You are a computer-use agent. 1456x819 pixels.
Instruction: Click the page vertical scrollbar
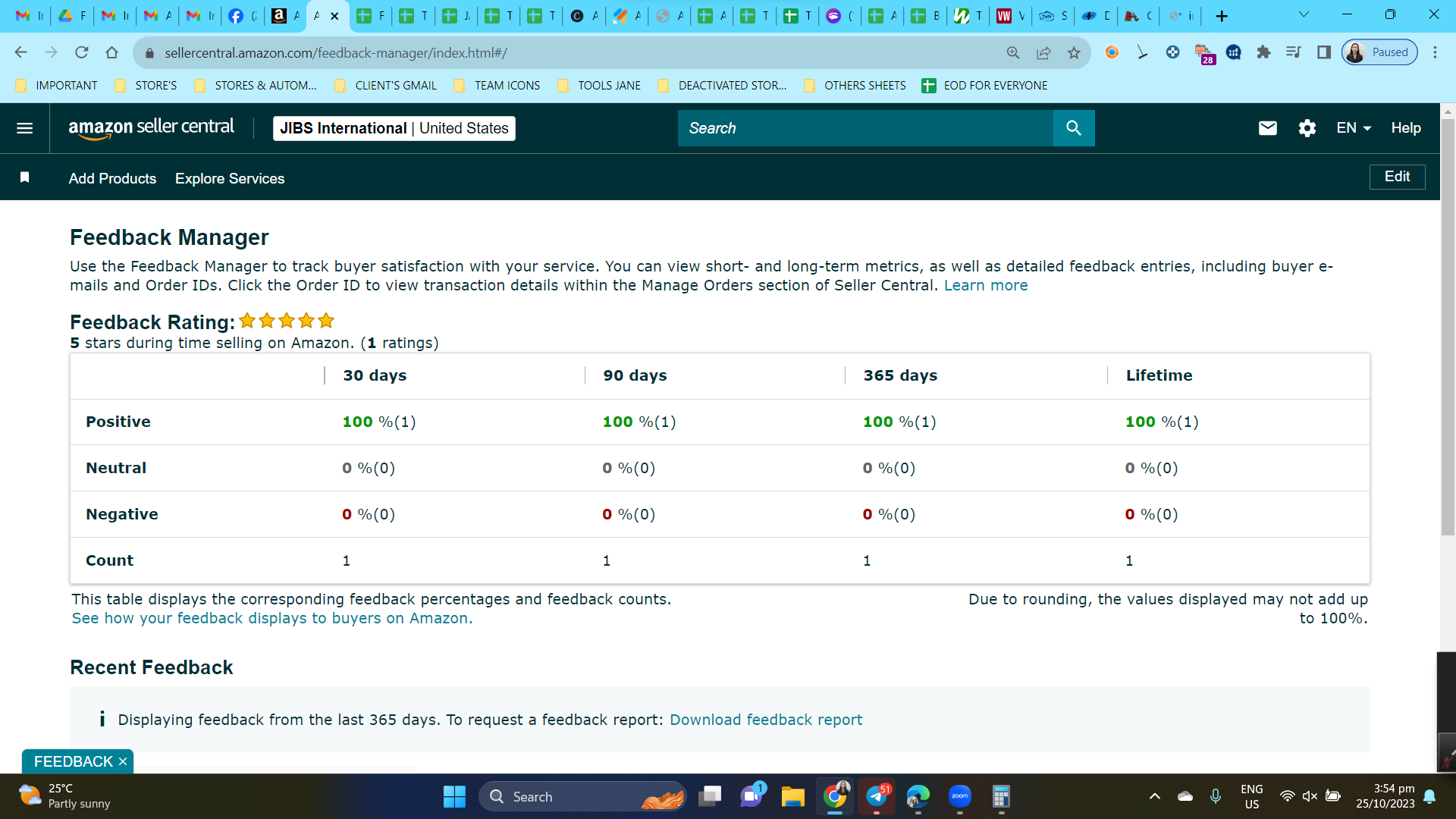tap(1448, 326)
